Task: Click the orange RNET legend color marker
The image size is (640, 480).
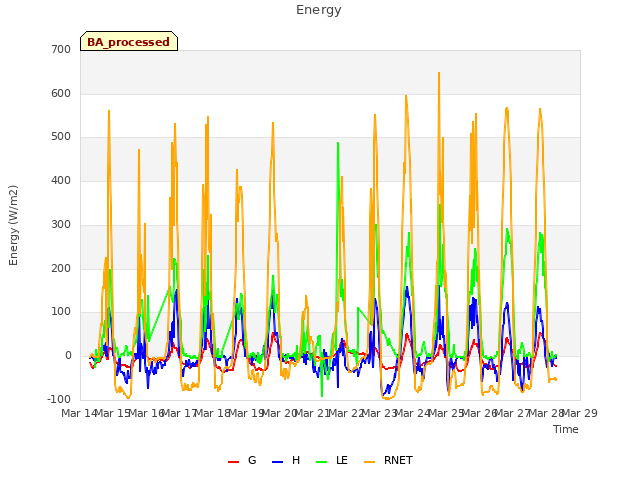Action: tap(369, 462)
